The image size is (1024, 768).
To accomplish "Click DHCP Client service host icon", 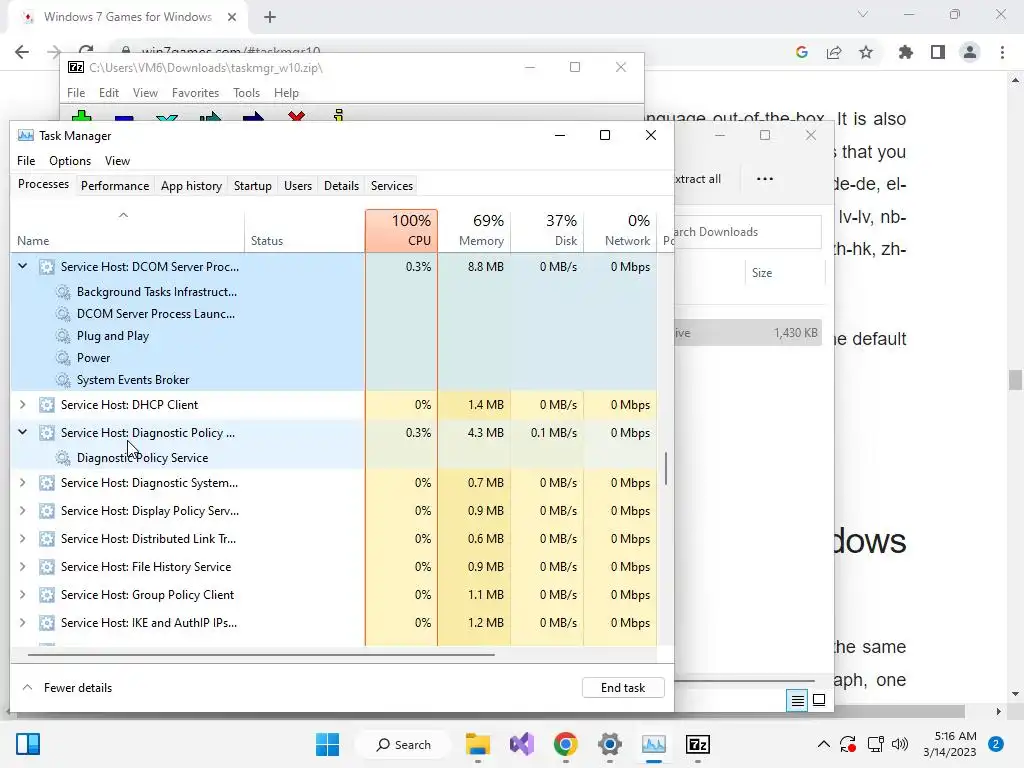I will pyautogui.click(x=47, y=405).
